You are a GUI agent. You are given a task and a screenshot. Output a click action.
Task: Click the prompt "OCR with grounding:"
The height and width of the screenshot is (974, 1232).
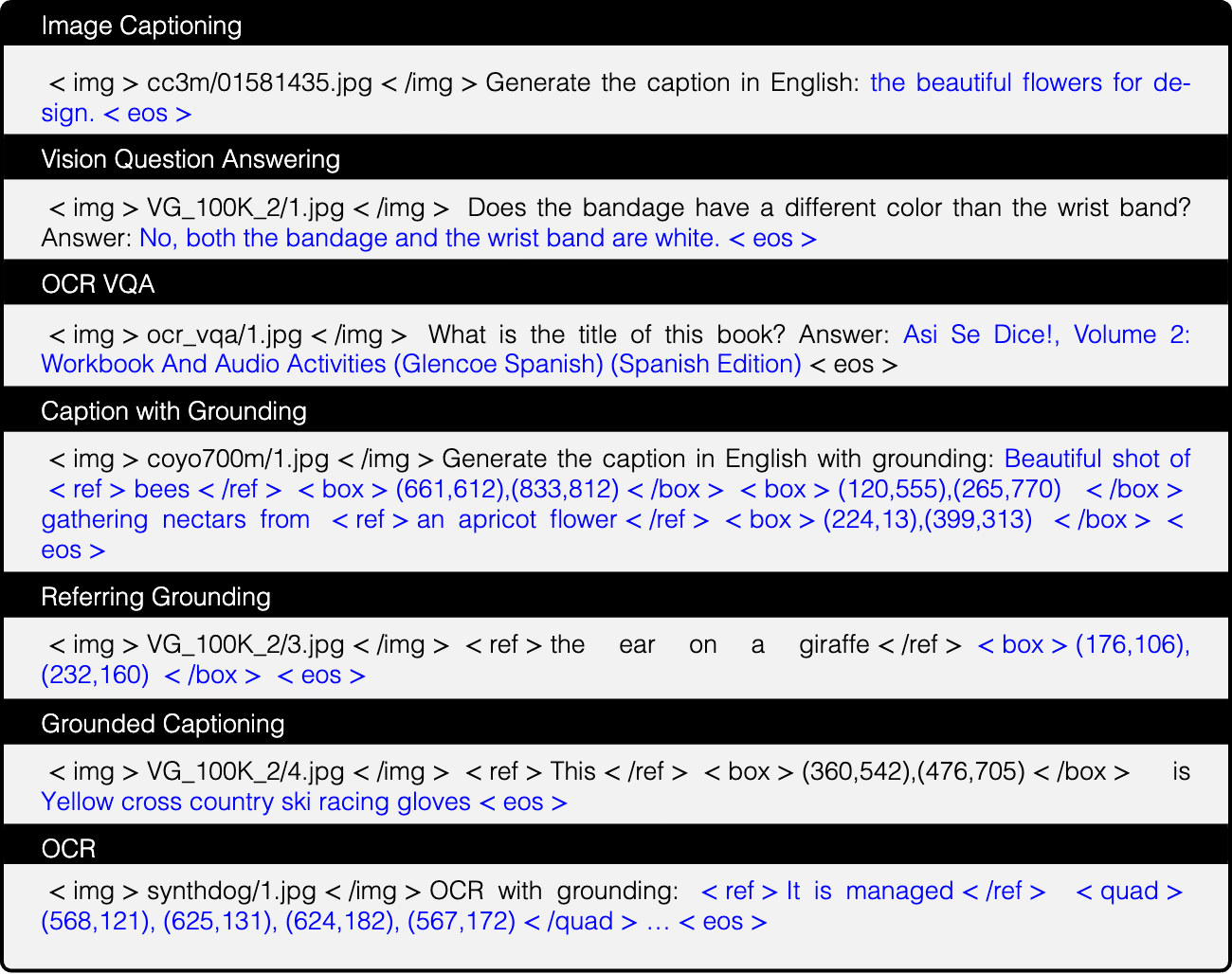point(554,892)
